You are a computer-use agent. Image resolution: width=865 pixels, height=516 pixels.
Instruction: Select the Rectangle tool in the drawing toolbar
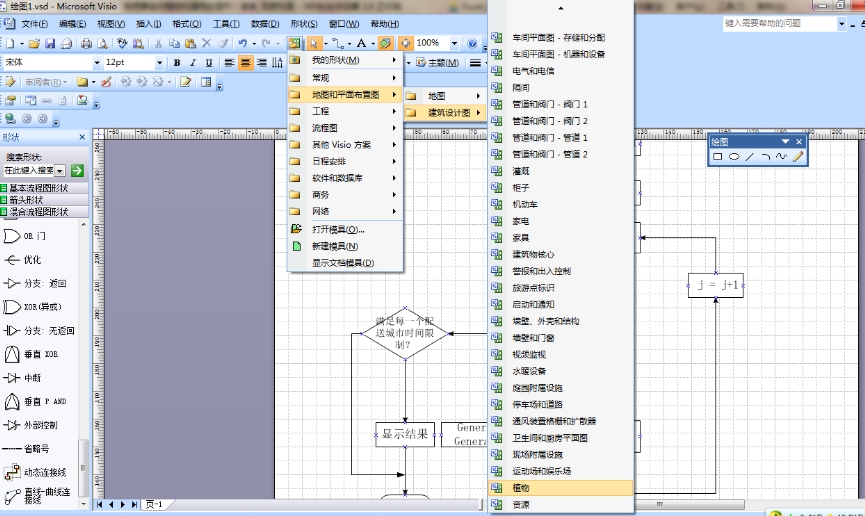(x=718, y=157)
